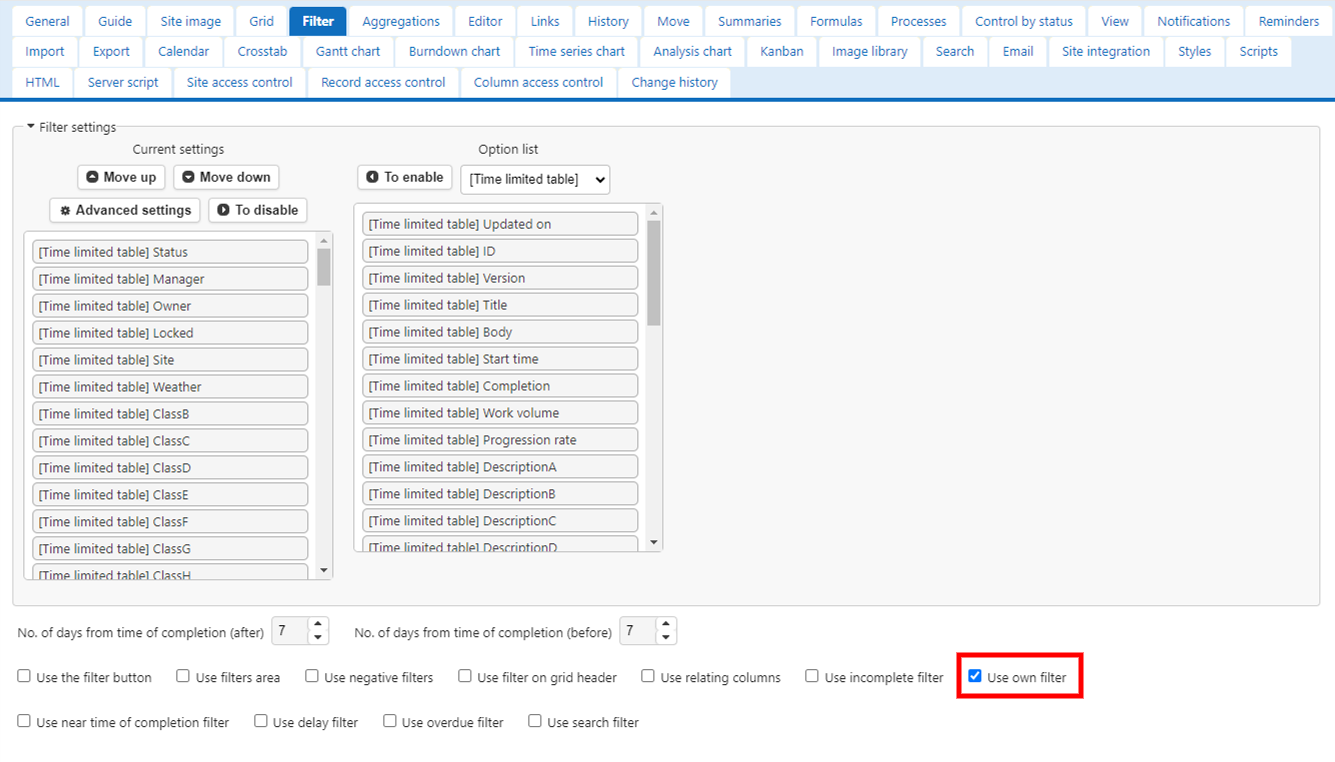Open the Time limited table dropdown
The image size is (1335, 762).
pyautogui.click(x=535, y=179)
